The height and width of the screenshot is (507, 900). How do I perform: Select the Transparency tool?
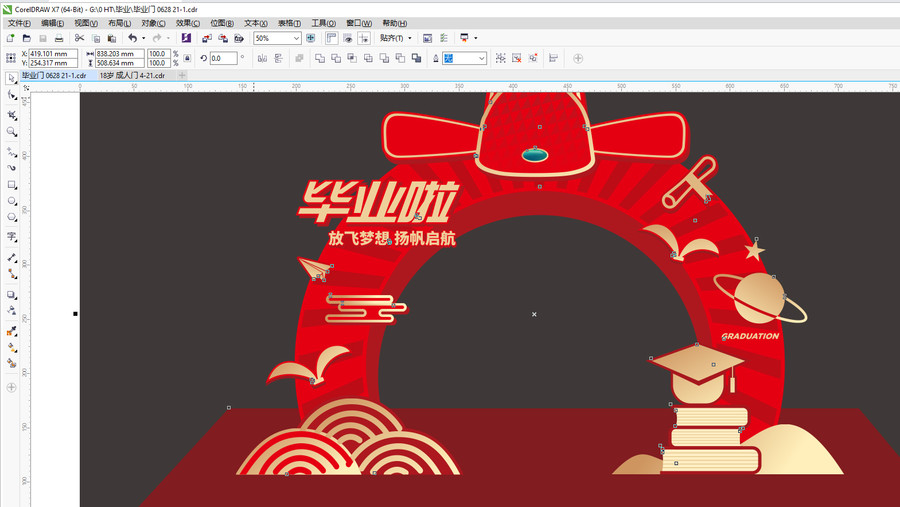pyautogui.click(x=11, y=311)
